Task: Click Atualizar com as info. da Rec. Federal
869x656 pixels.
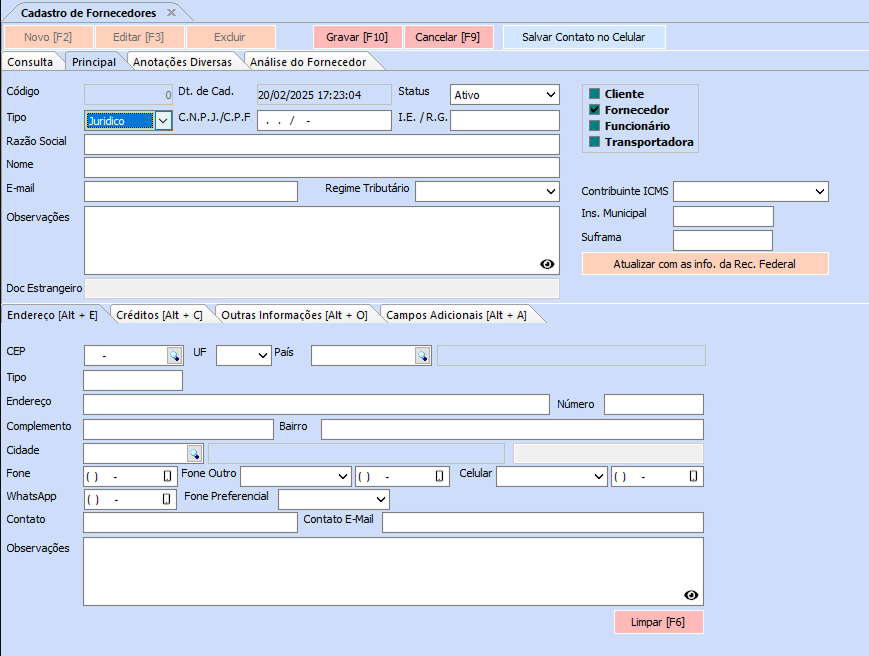Action: 704,264
